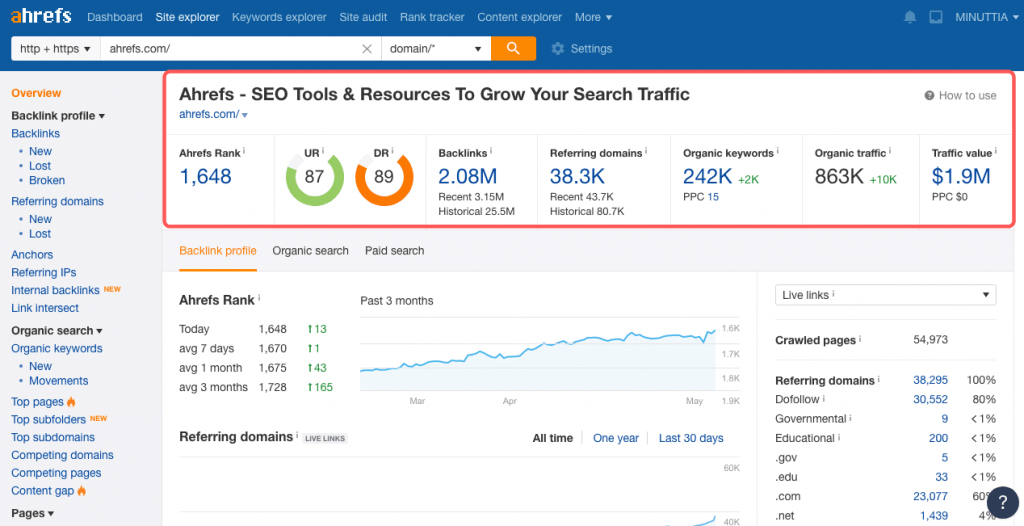Click the orange search magnifier button
This screenshot has width=1024, height=526.
(513, 48)
